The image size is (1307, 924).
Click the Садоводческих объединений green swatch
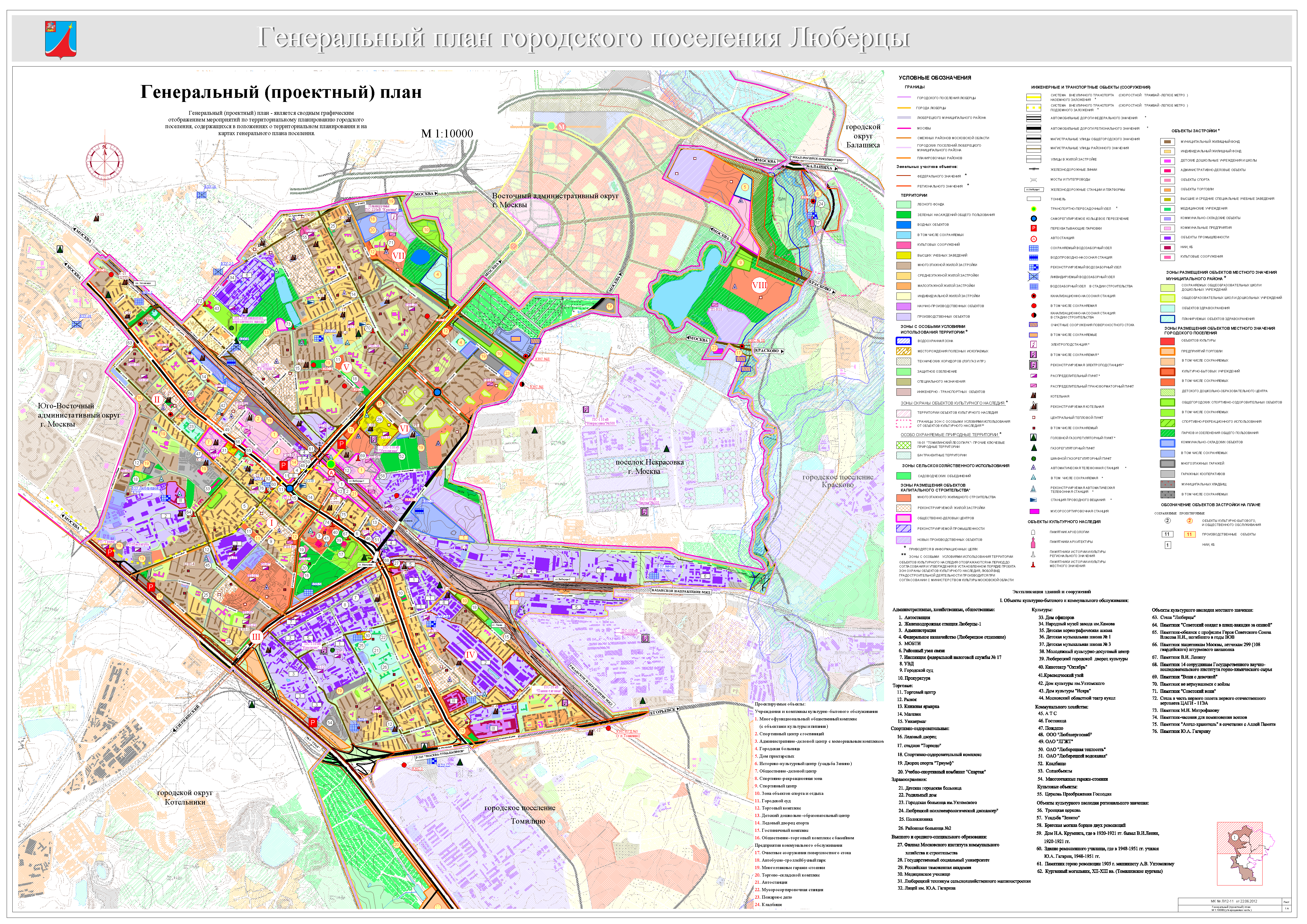click(904, 476)
